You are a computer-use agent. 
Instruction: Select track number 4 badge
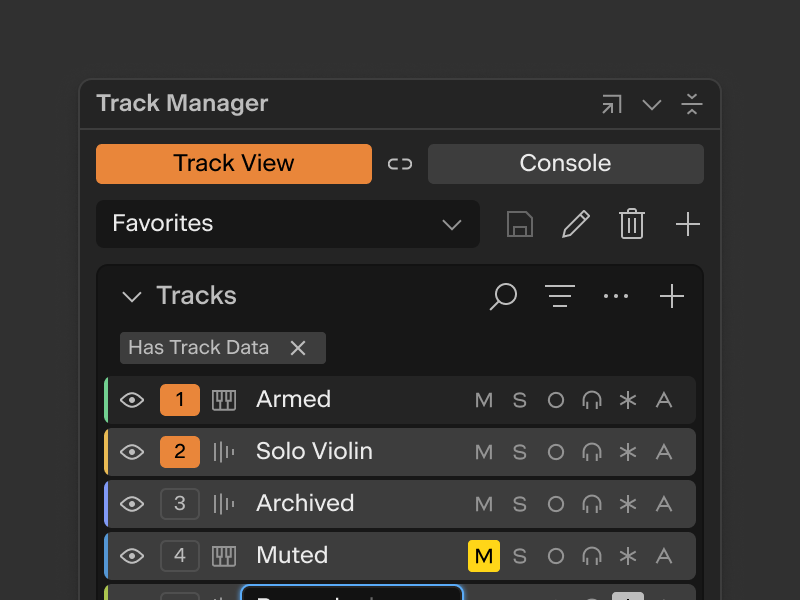[x=180, y=556]
